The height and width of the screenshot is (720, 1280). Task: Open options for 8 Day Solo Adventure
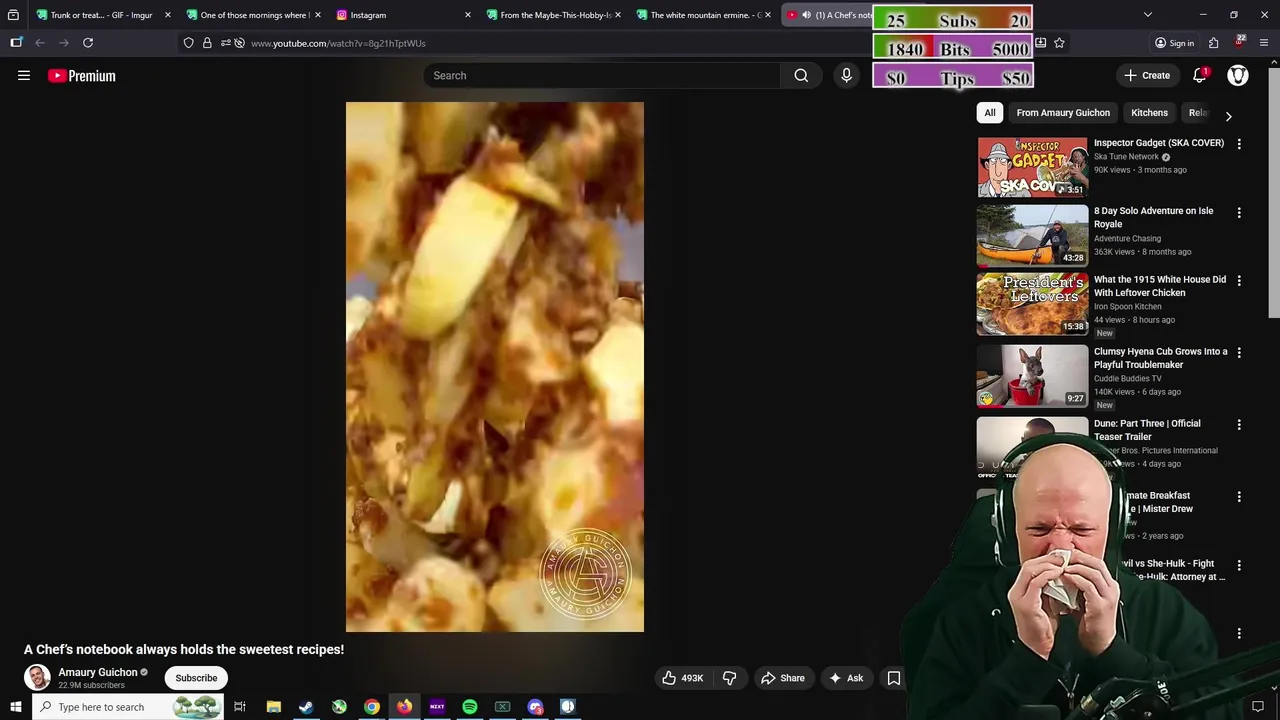pos(1239,213)
